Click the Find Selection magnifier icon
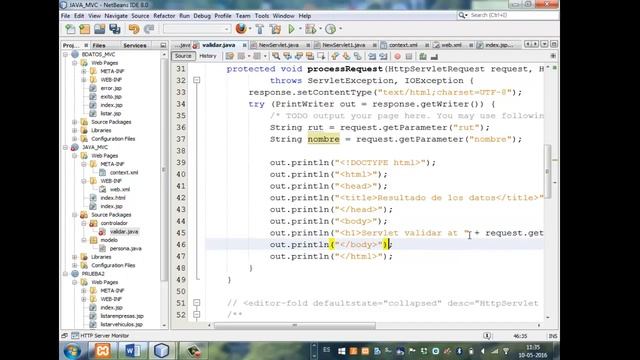 (276, 56)
